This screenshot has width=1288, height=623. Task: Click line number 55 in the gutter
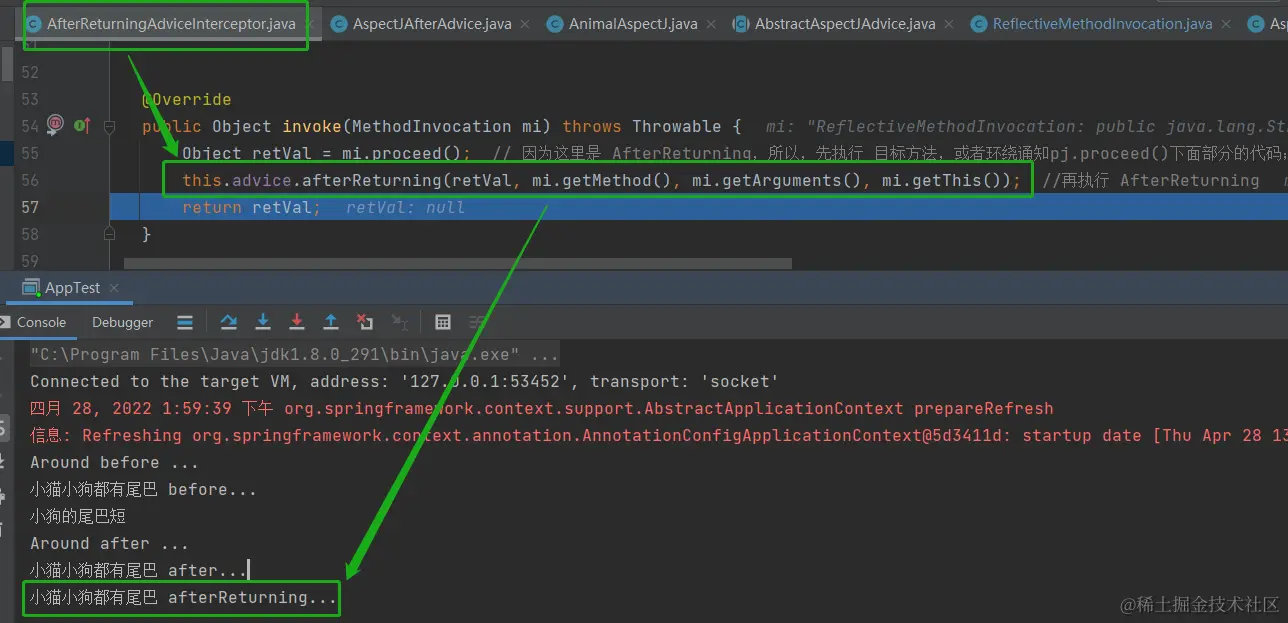point(29,153)
